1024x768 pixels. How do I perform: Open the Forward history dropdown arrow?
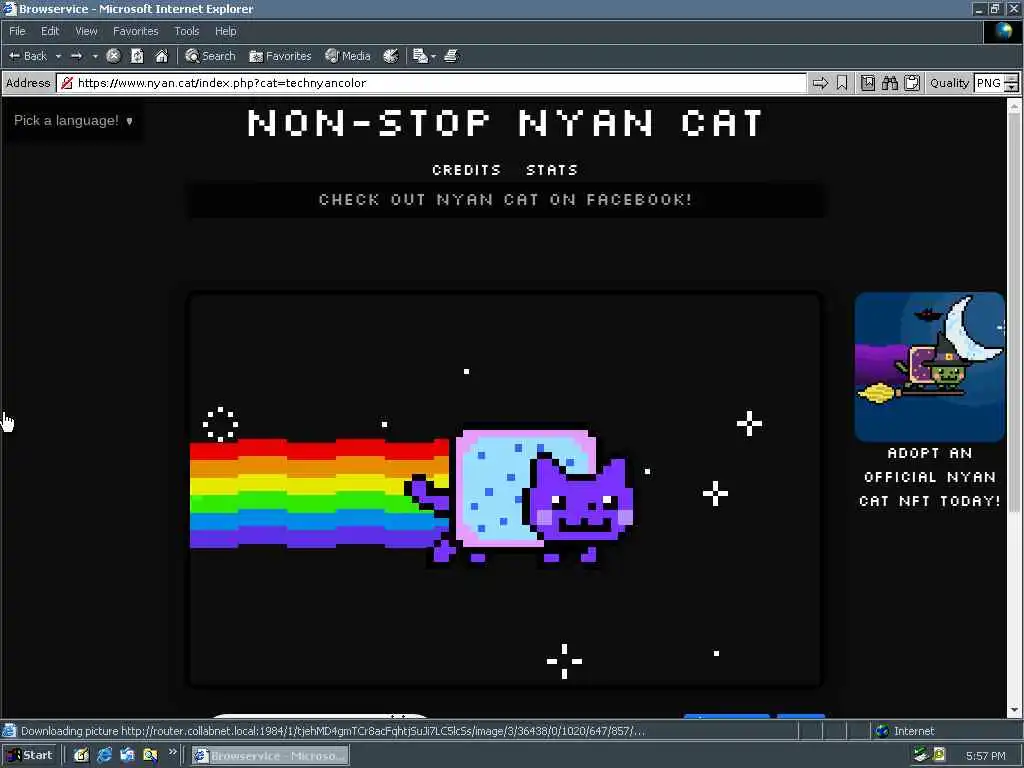[95, 56]
